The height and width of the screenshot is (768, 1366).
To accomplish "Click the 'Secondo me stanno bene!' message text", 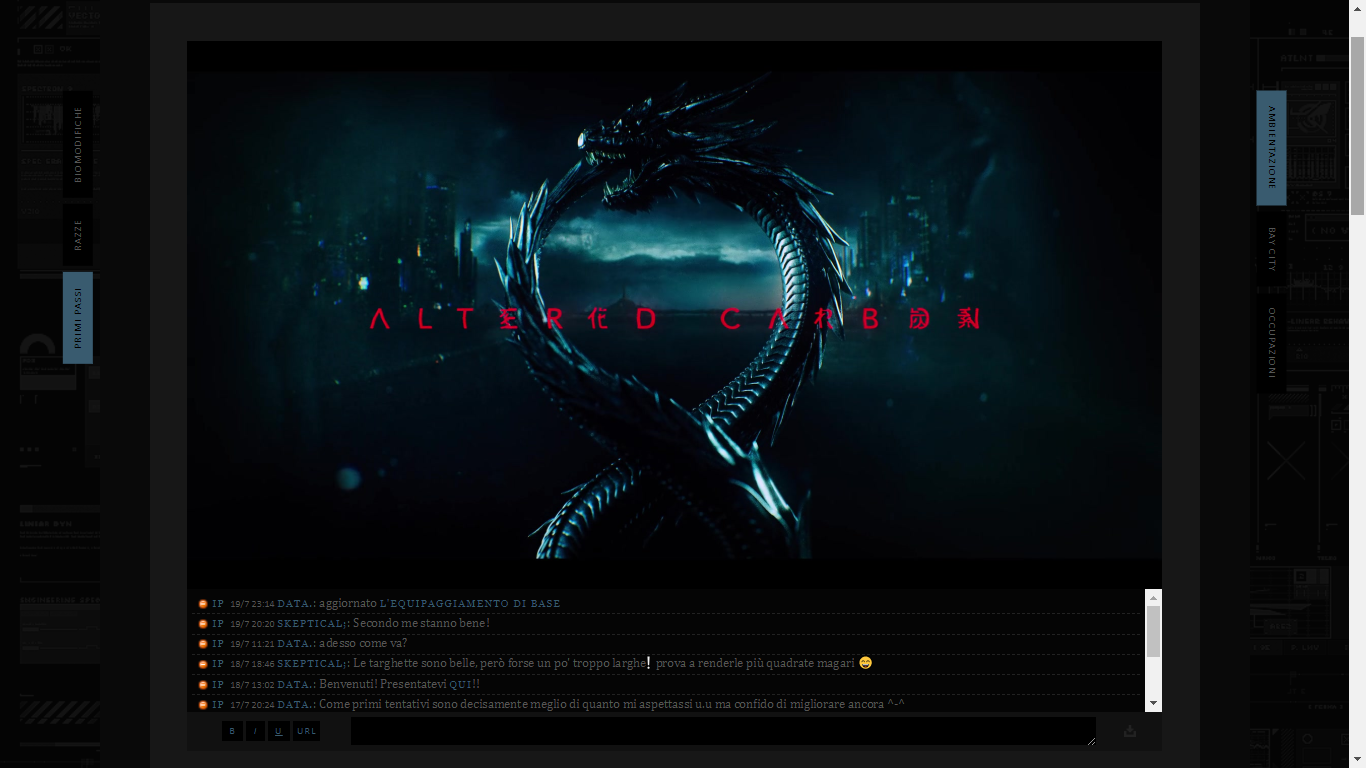I will pyautogui.click(x=421, y=624).
